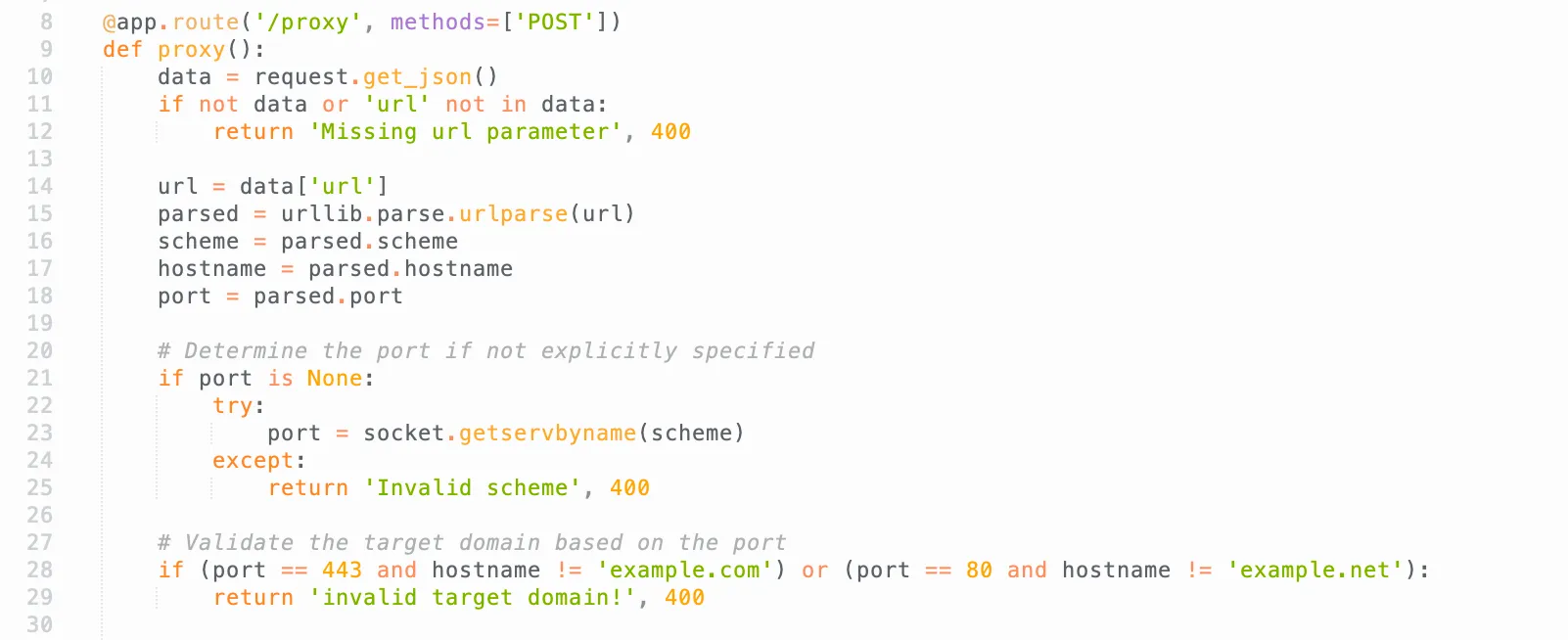Click the except keyword
The height and width of the screenshot is (640, 1568).
coord(253,460)
